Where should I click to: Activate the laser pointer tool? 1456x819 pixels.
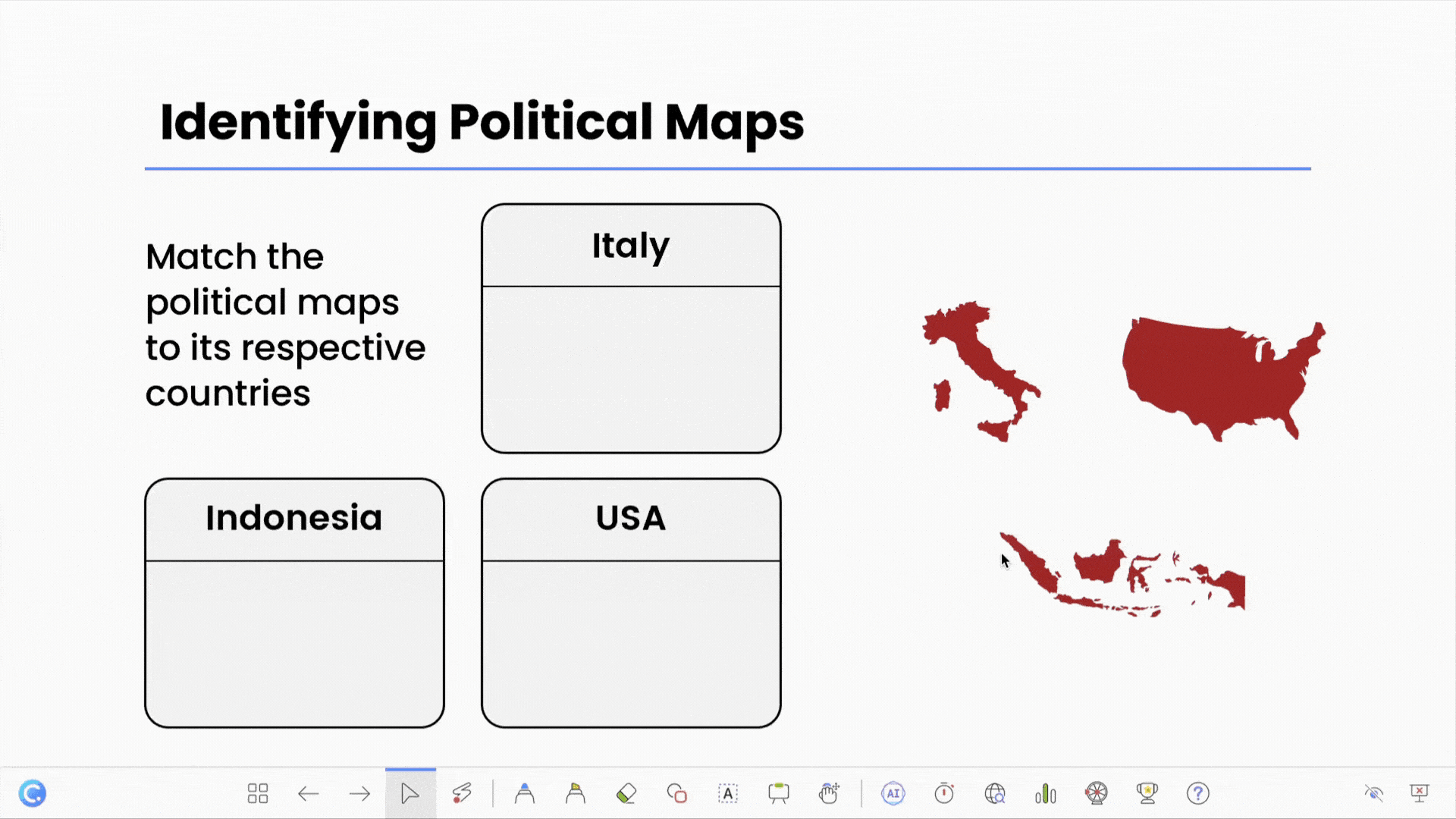pos(462,793)
